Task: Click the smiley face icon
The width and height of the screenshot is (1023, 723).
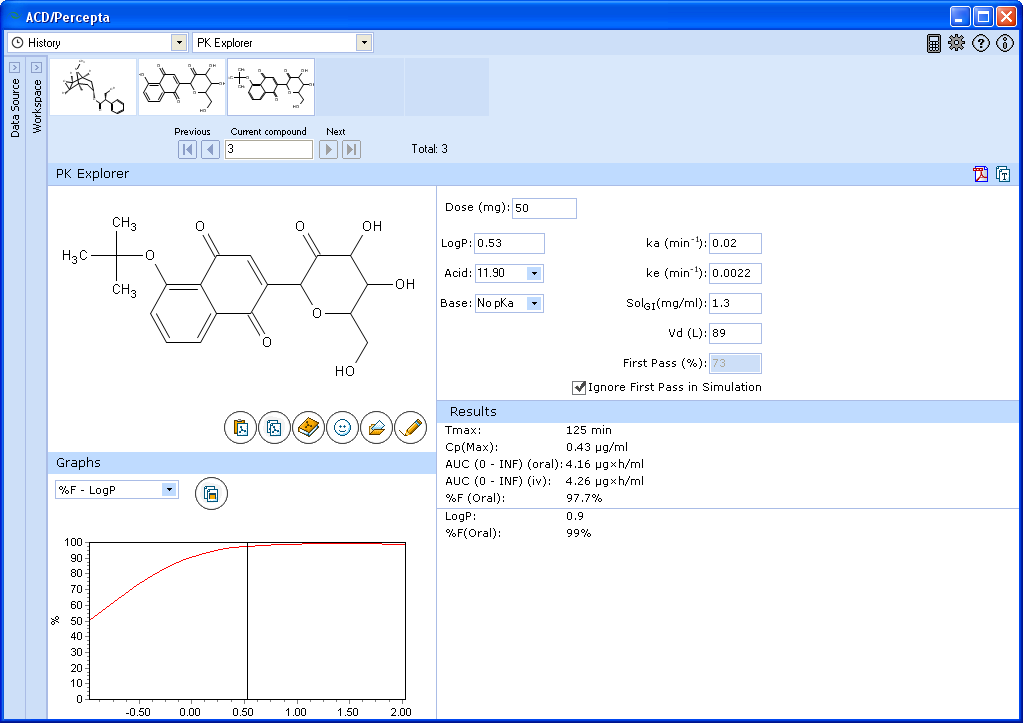Action: (x=342, y=427)
